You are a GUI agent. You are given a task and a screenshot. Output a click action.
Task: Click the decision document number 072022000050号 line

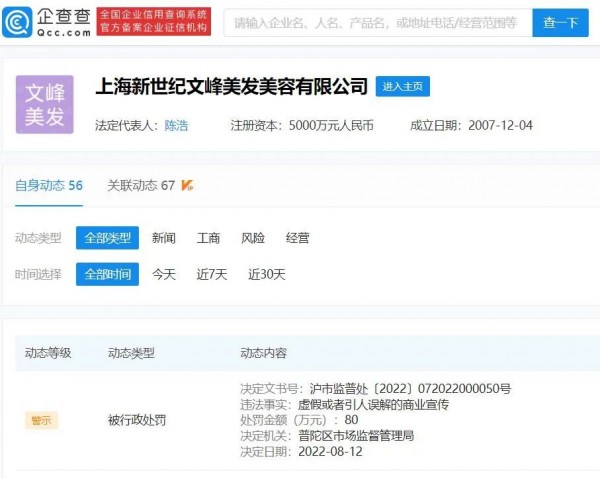[376, 389]
